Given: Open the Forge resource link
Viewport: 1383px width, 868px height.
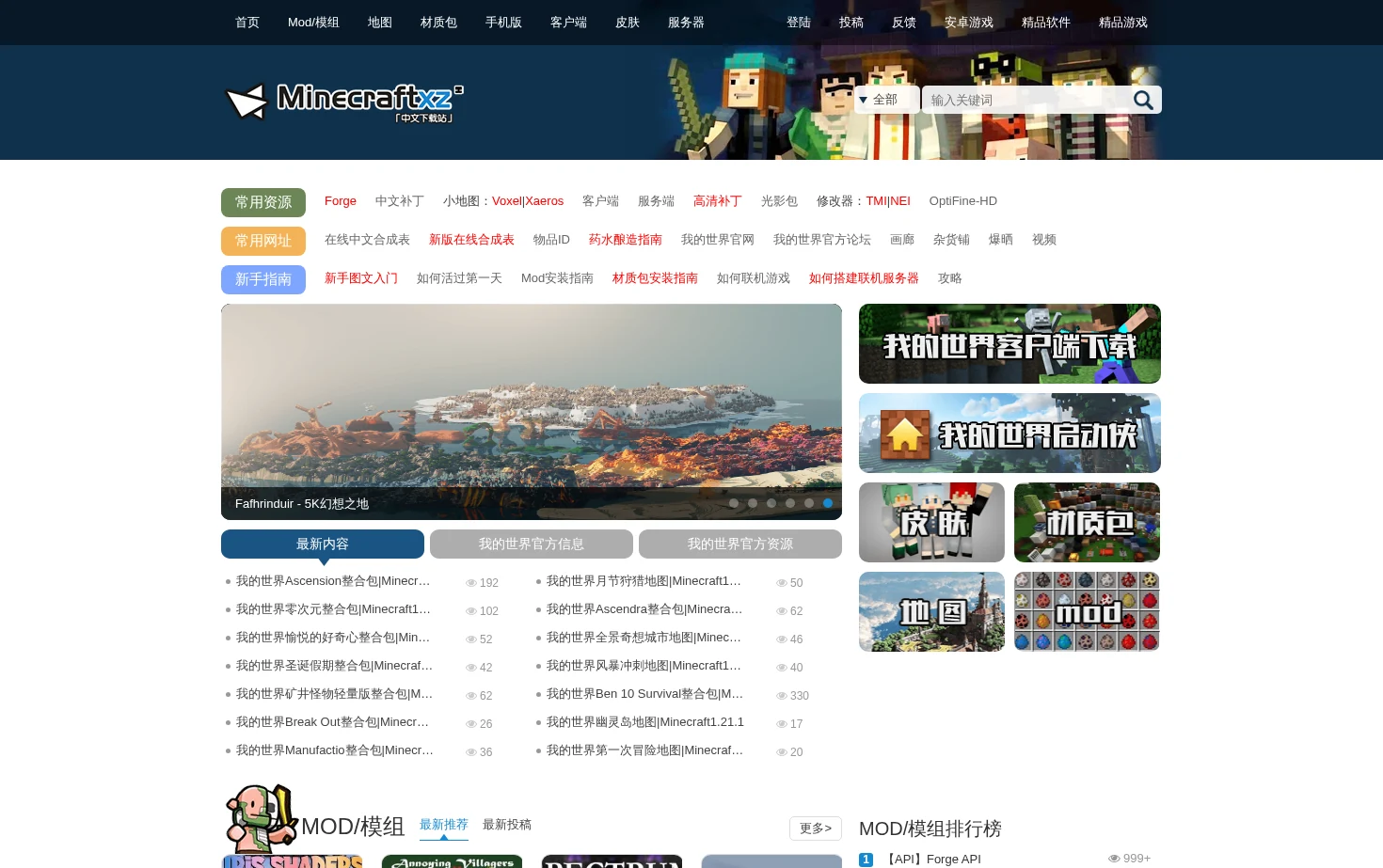Looking at the screenshot, I should point(341,201).
